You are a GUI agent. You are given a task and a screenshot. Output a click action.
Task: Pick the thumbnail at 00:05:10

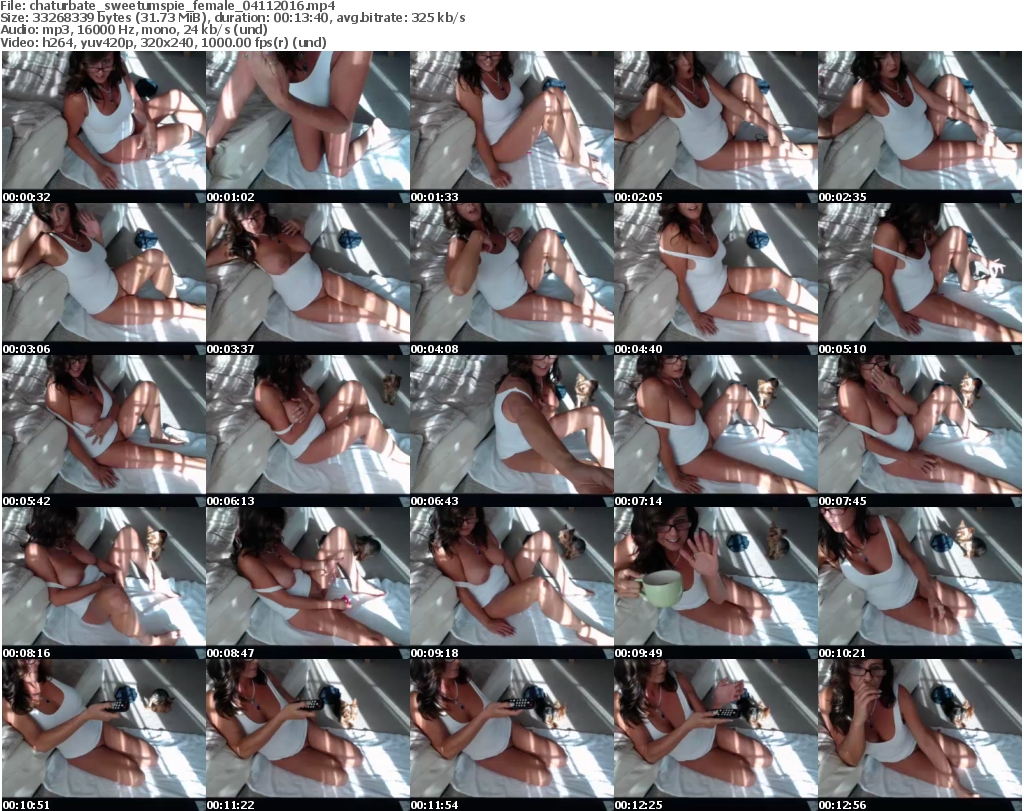(920, 279)
